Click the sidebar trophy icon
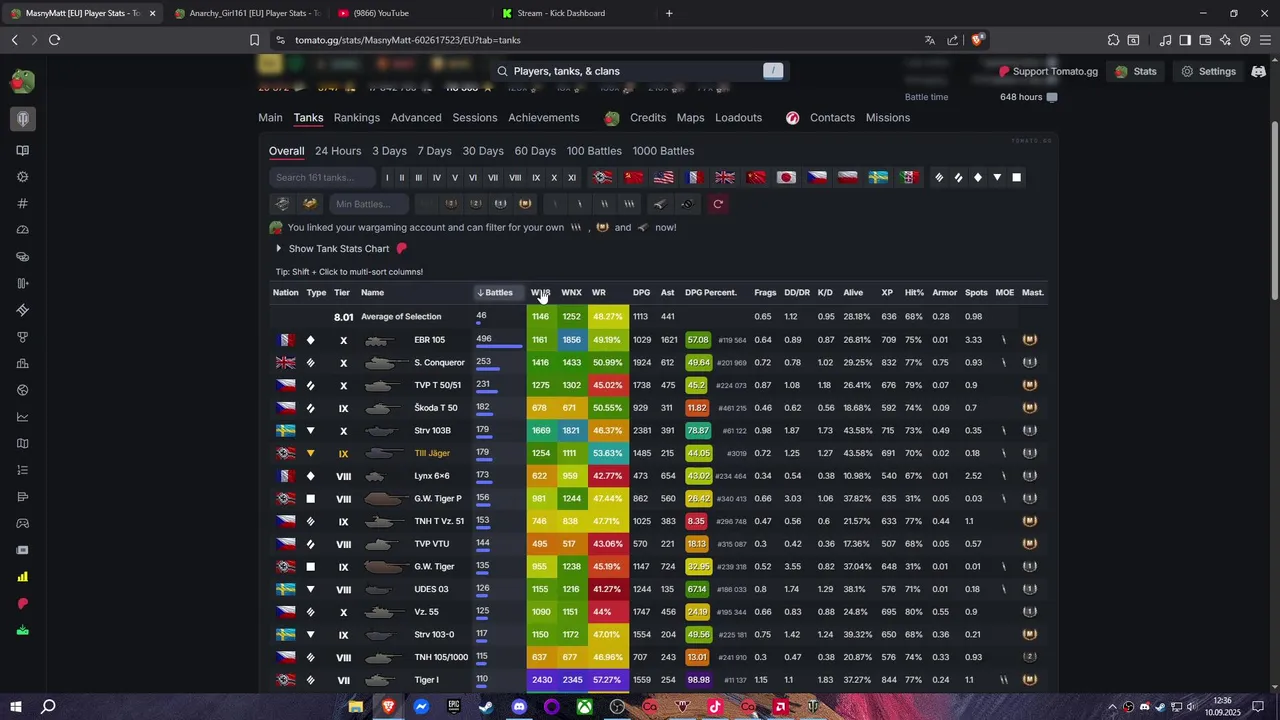This screenshot has height=720, width=1280. point(22,337)
